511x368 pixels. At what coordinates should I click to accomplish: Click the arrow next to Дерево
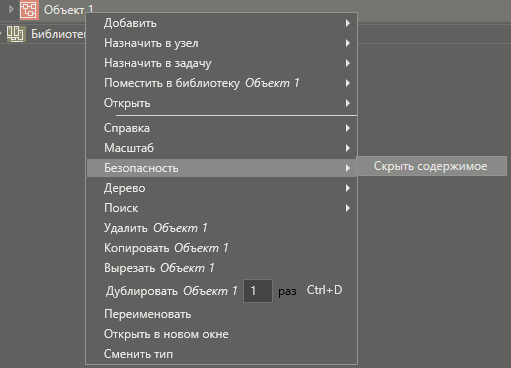click(348, 188)
